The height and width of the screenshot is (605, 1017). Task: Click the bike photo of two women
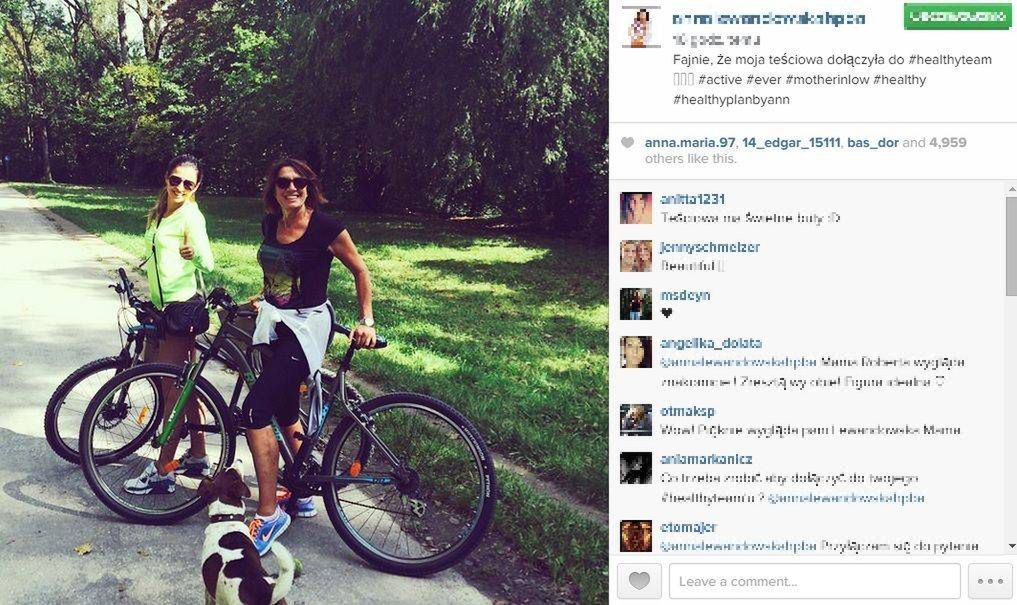[304, 302]
